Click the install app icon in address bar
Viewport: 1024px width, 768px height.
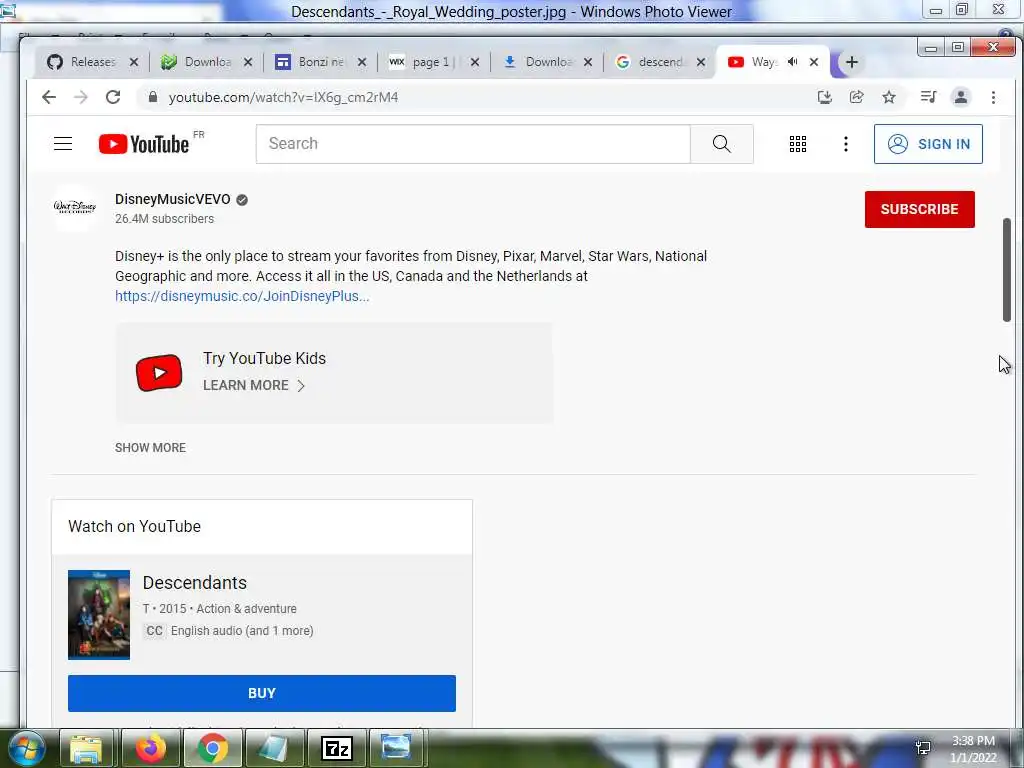tap(824, 97)
